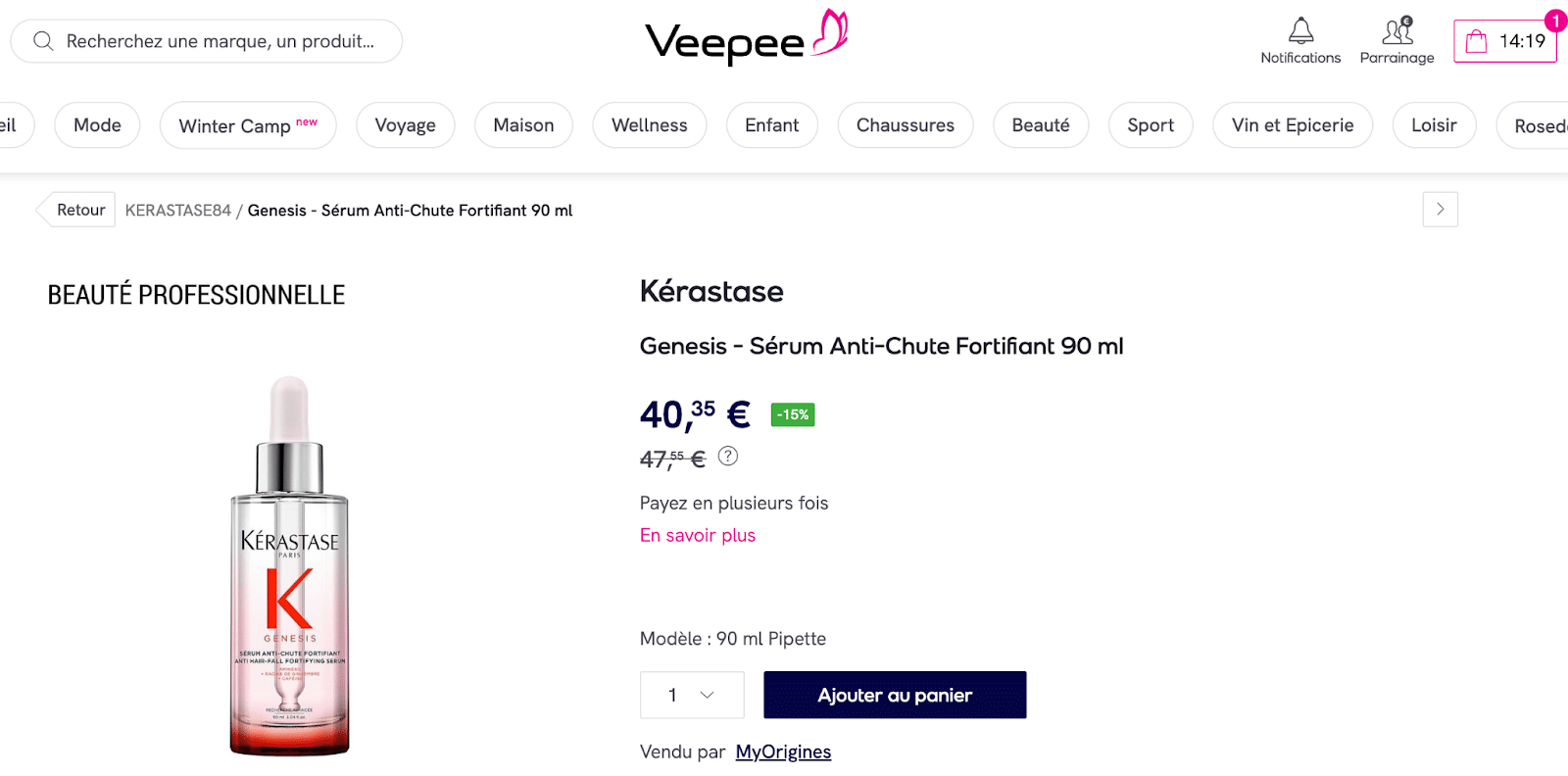Click the Ajouter au panier button
Image resolution: width=1568 pixels, height=776 pixels.
pos(894,695)
